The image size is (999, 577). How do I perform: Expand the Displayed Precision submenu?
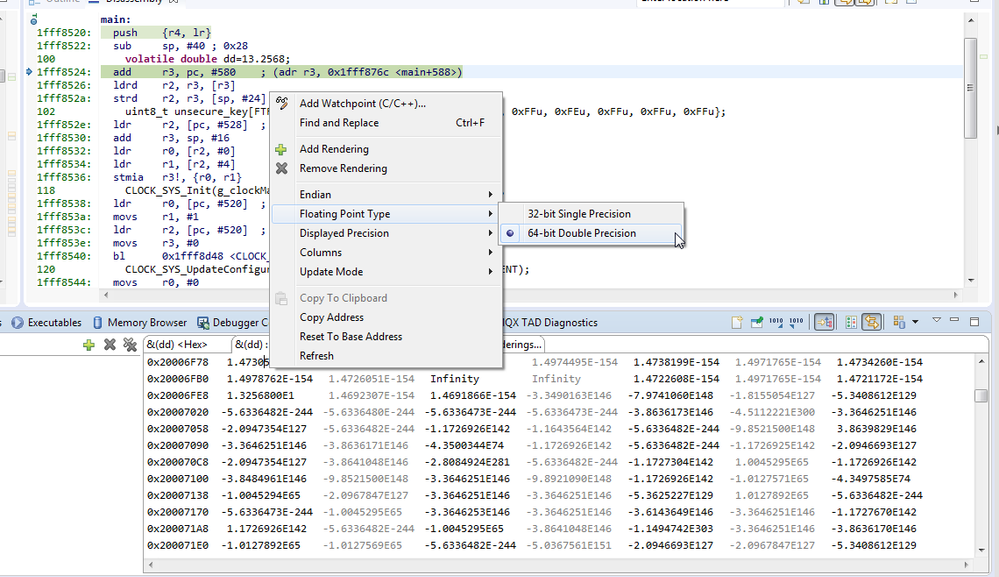pyautogui.click(x=387, y=233)
